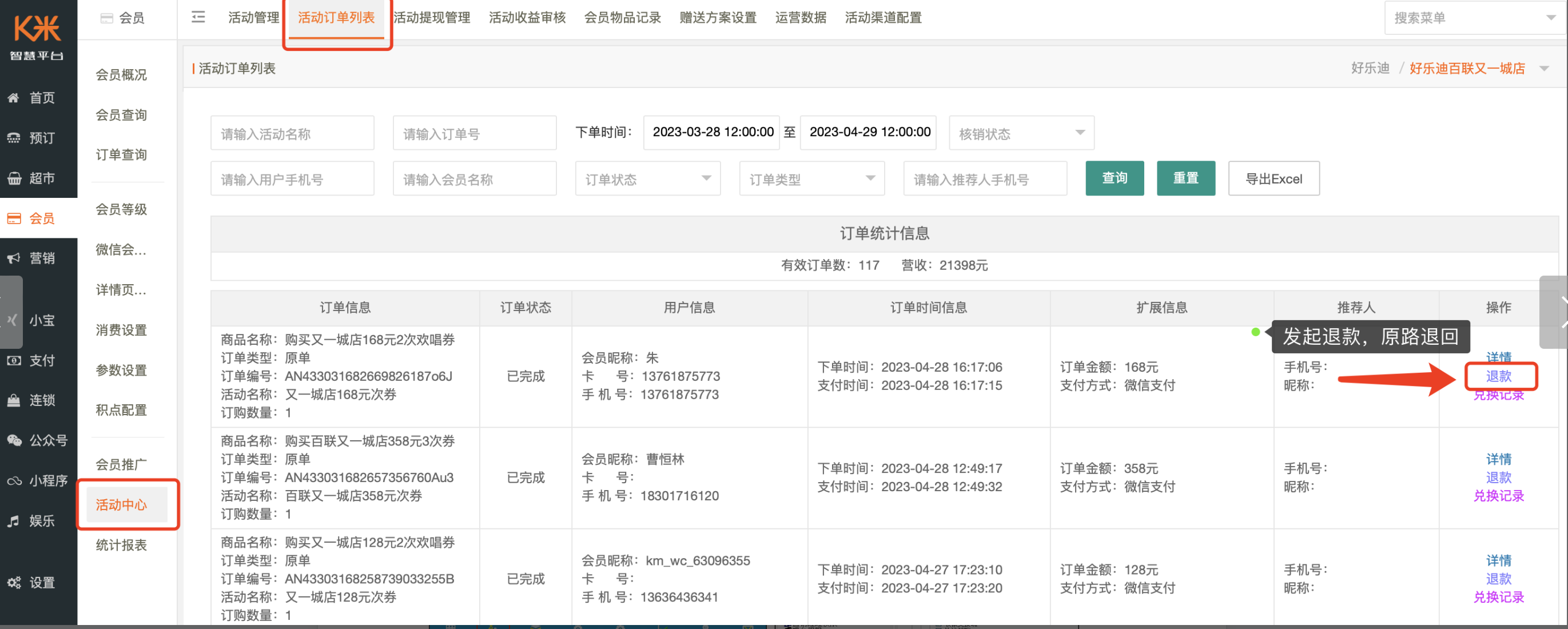This screenshot has width=1568, height=629.
Task: Click 会员 card icon above the submenu
Action: point(106,18)
